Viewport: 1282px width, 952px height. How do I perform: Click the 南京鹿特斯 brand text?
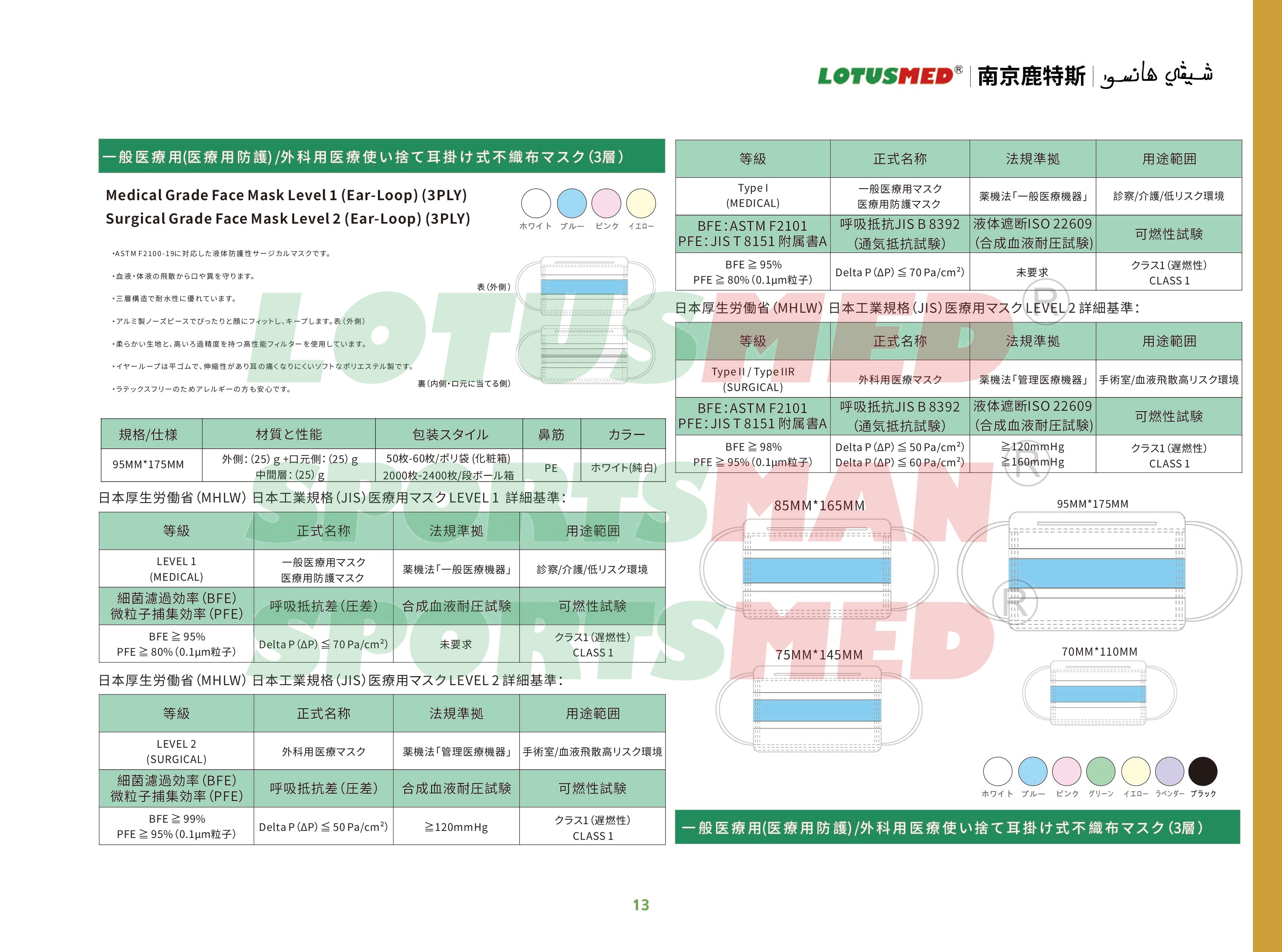1031,76
